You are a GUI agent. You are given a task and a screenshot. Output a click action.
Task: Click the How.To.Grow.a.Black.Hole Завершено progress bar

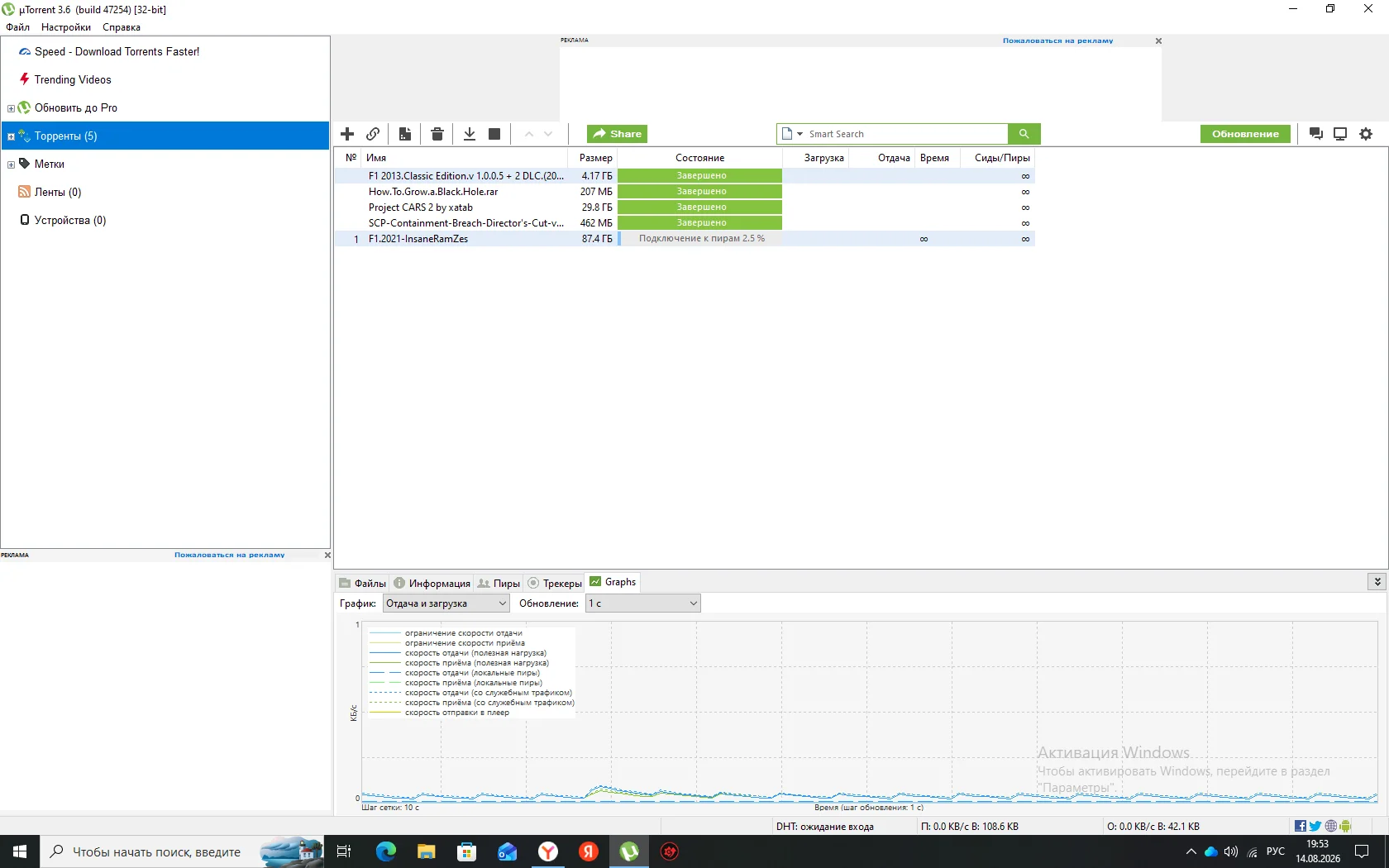(x=699, y=192)
